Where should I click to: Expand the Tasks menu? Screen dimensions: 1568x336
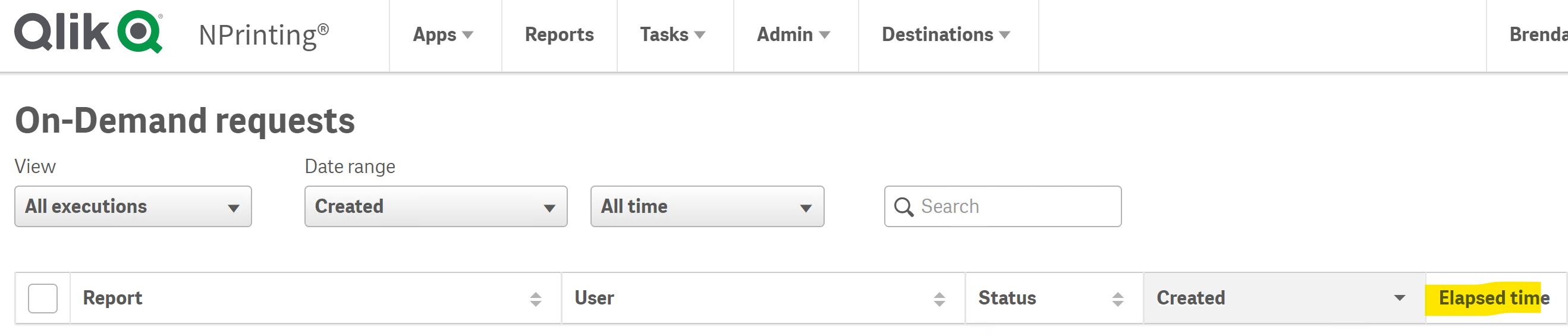pos(672,34)
